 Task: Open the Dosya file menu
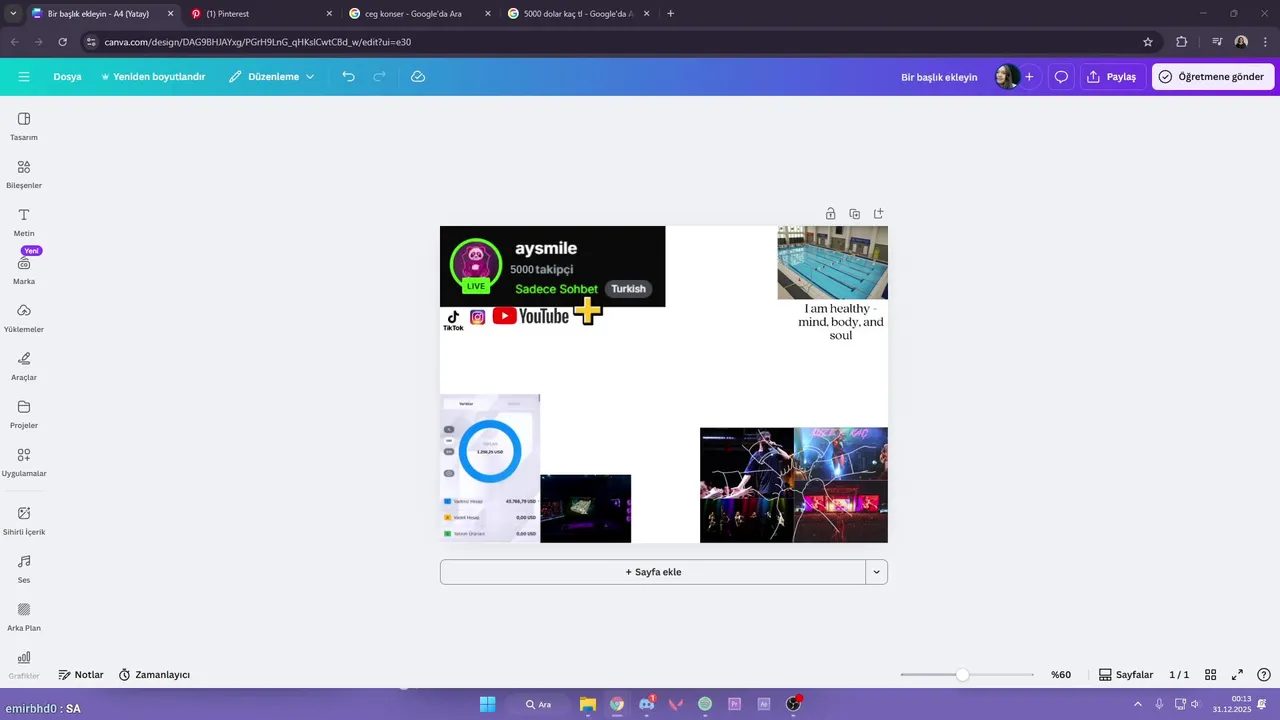click(x=67, y=77)
